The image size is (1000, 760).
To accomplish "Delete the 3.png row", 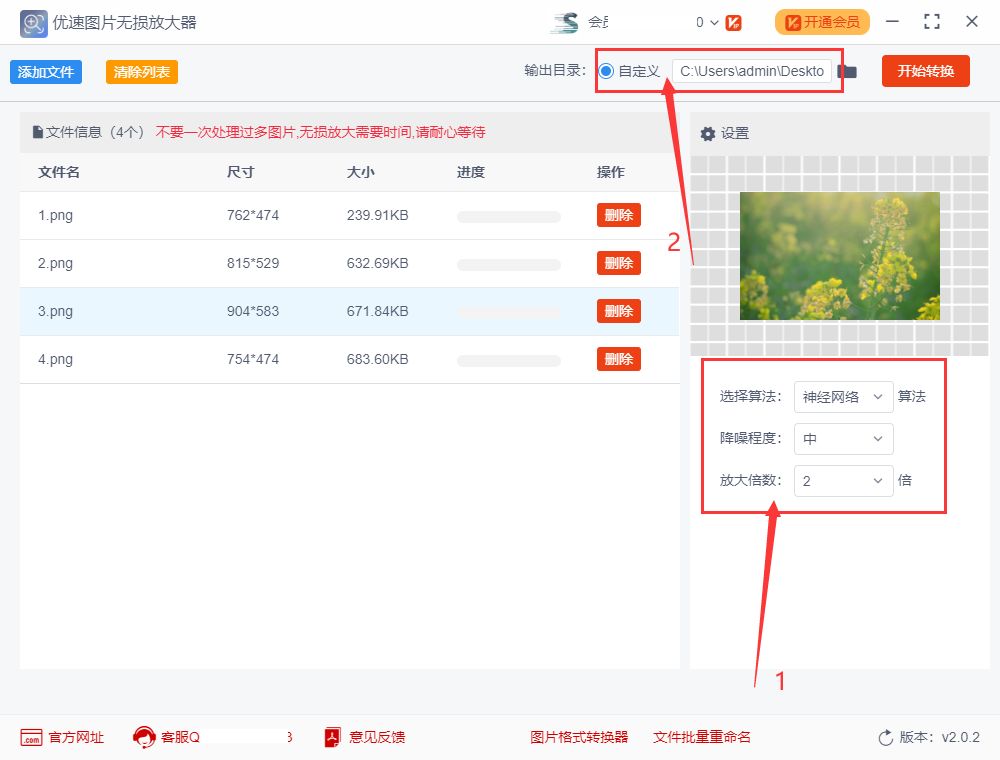I will click(x=619, y=311).
